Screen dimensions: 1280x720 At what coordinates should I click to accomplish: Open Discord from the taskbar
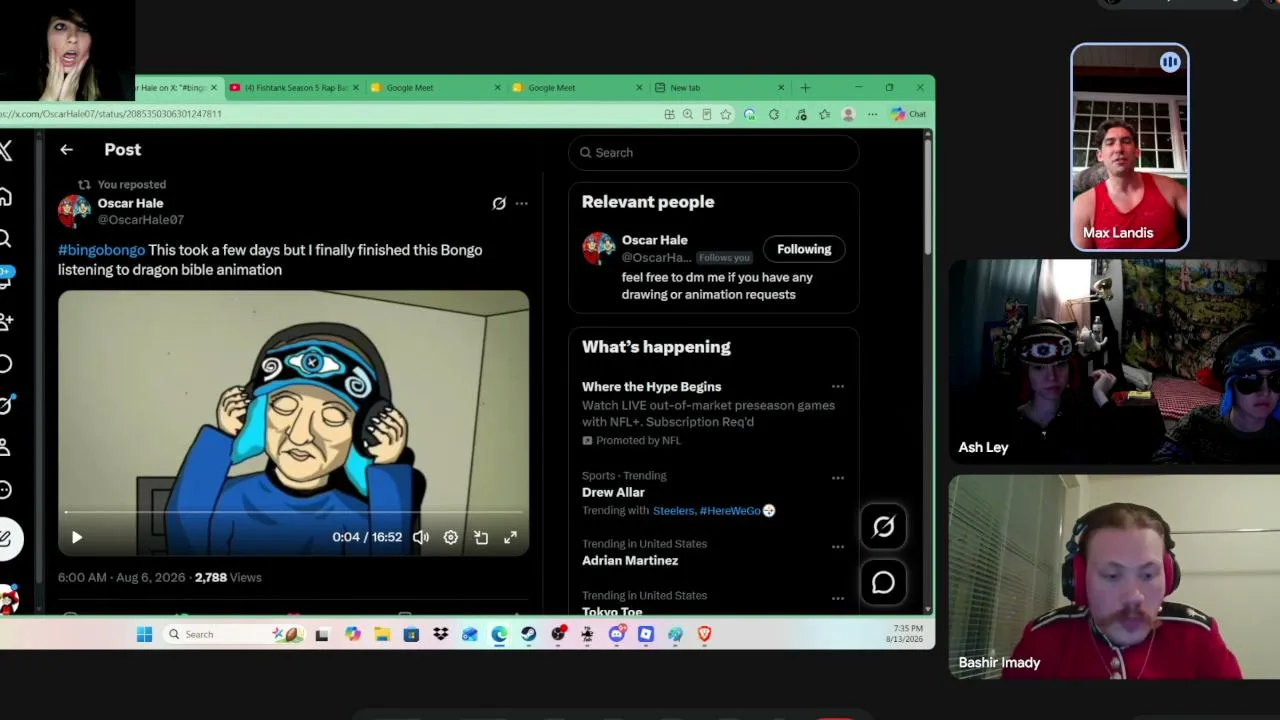tap(616, 634)
